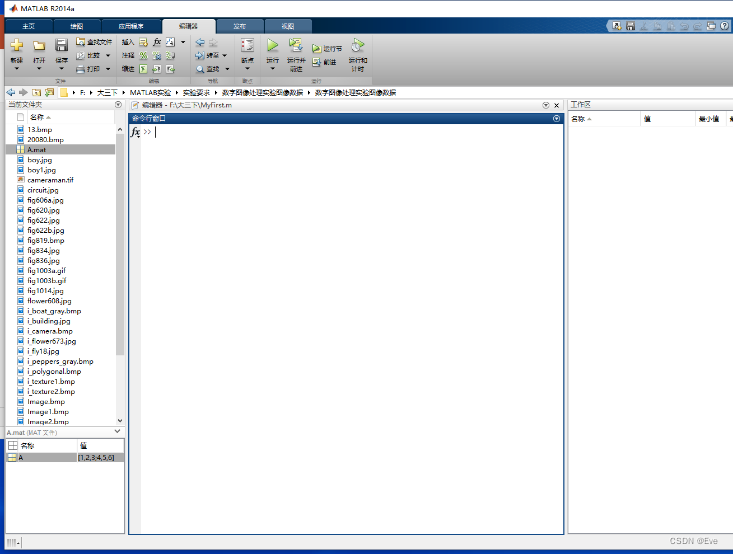Click the quick access save icon at top right
Viewport: 733px width, 554px height.
631,26
